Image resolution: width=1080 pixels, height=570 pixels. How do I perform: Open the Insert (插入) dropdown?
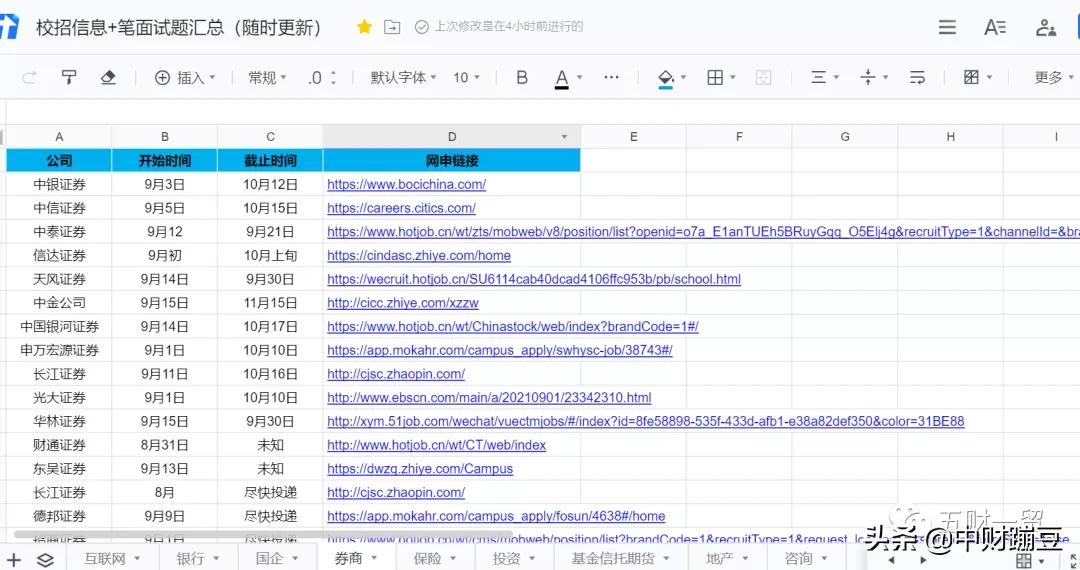tap(185, 78)
